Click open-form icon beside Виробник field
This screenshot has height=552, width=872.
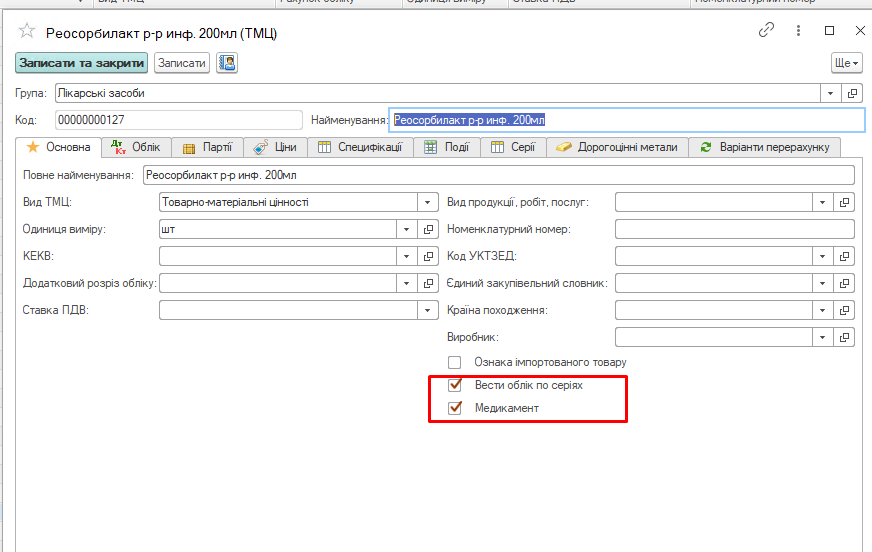(x=845, y=337)
